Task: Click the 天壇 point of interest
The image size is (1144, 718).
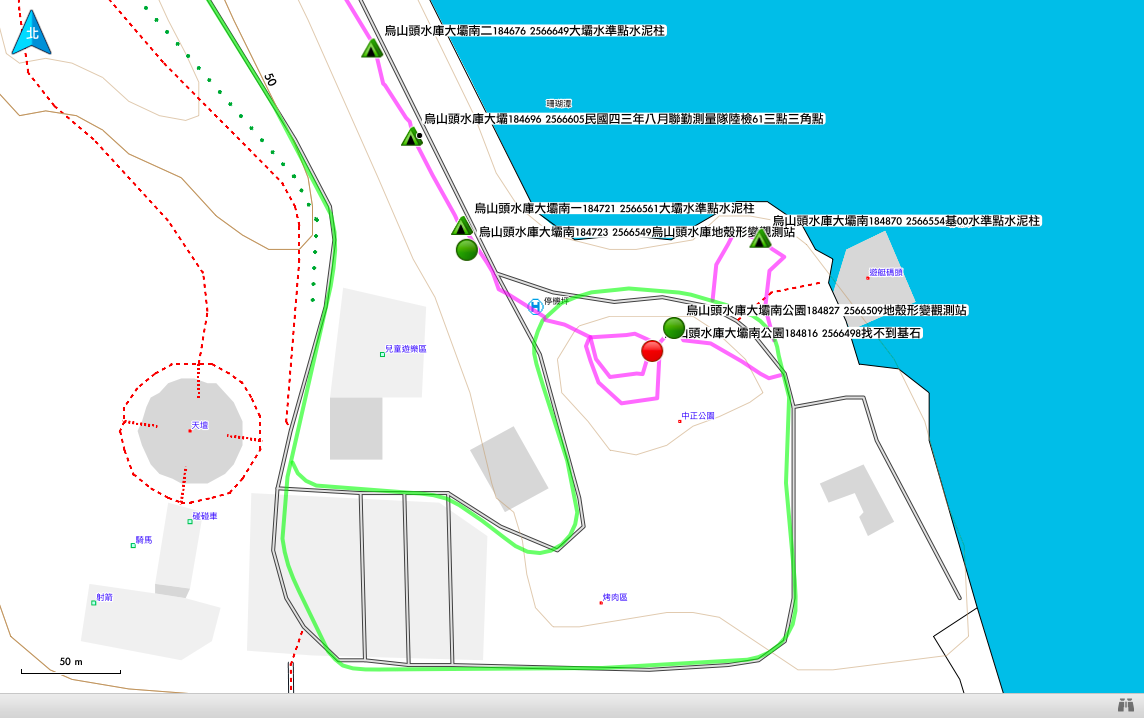Action: click(x=198, y=426)
